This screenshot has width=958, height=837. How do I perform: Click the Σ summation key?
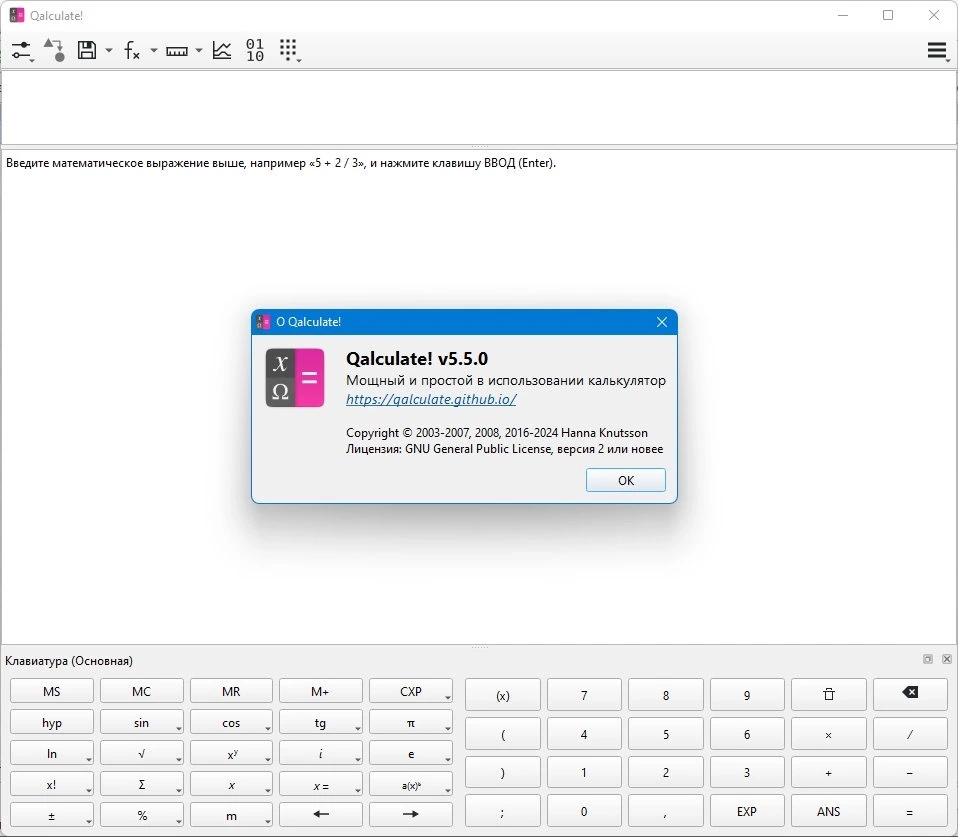[x=141, y=784]
